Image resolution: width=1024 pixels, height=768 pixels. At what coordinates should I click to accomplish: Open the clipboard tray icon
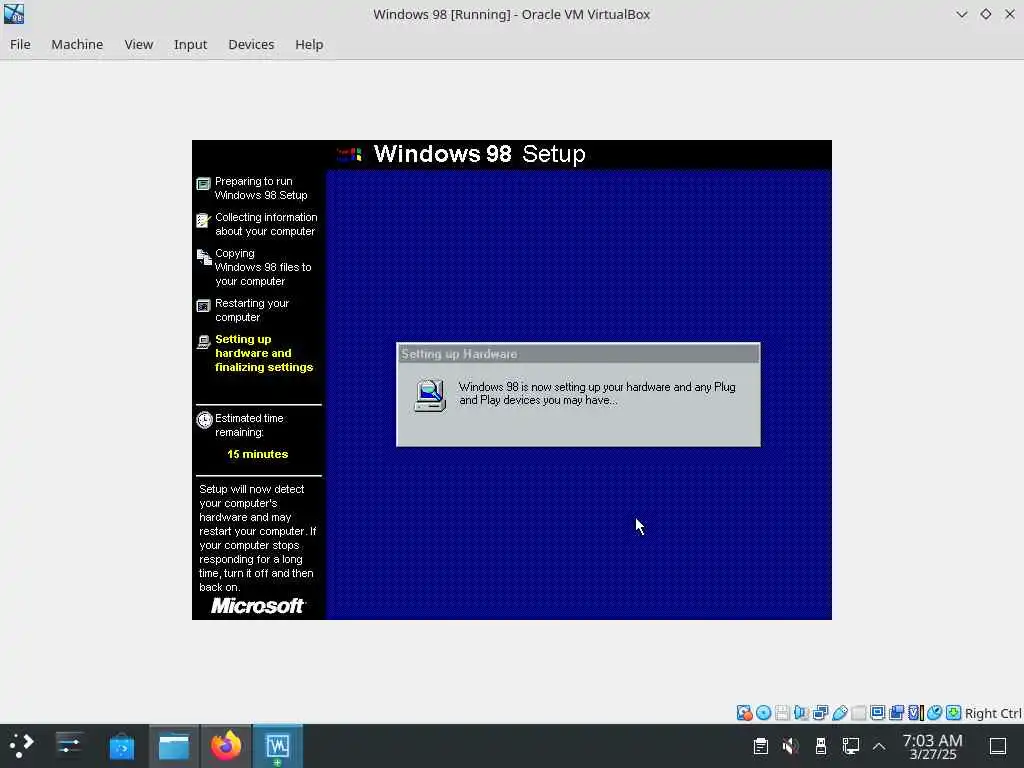pyautogui.click(x=760, y=745)
